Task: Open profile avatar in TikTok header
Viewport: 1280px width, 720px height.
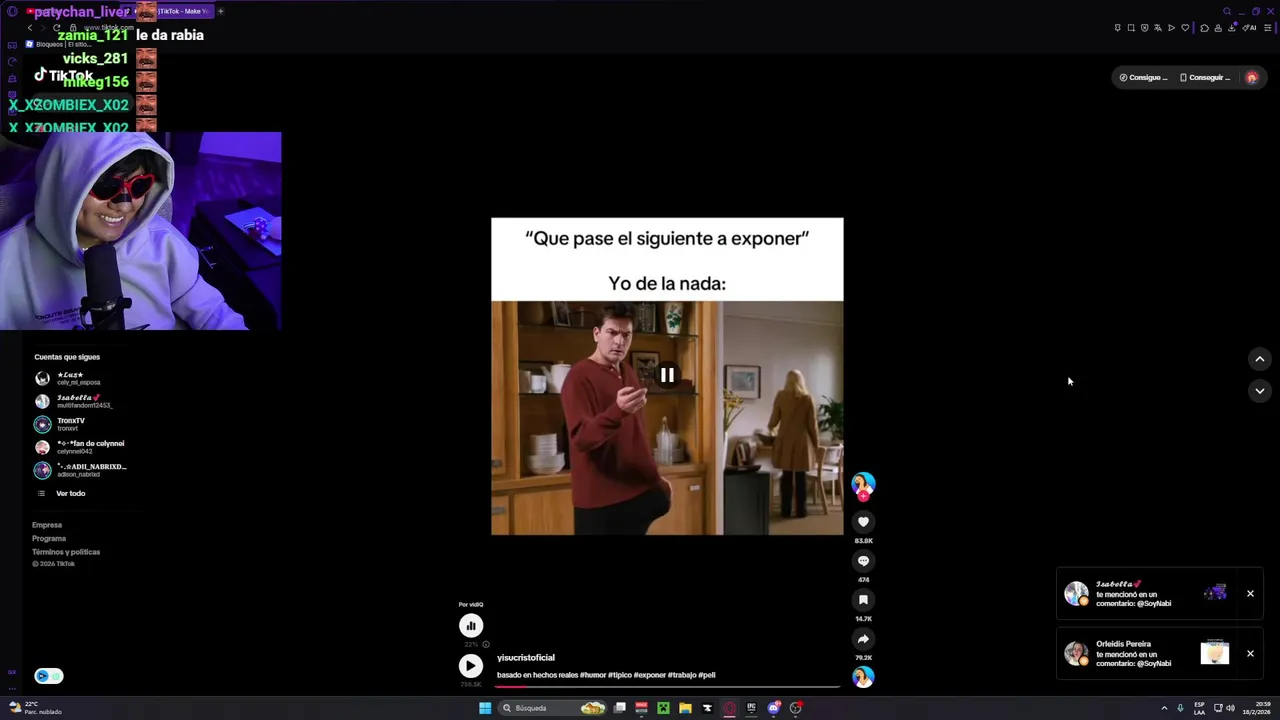Action: pyautogui.click(x=1251, y=77)
